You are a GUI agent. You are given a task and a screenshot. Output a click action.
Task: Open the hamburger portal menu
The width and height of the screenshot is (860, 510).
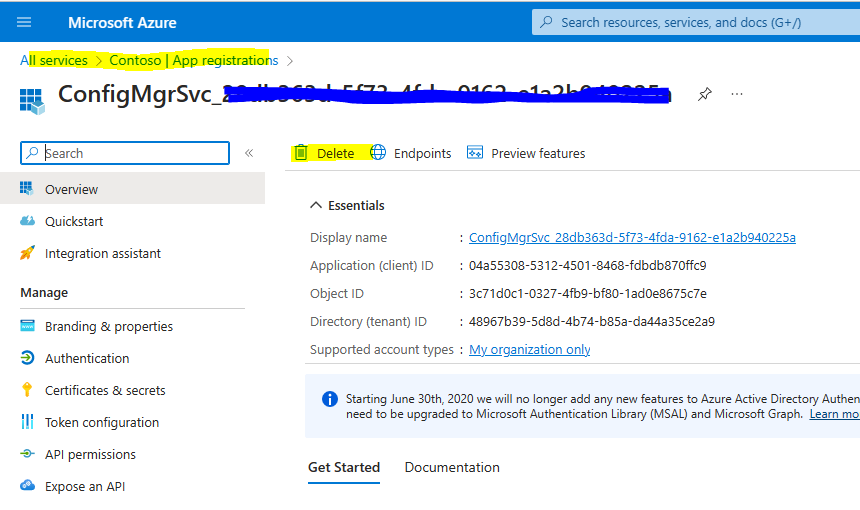24,22
